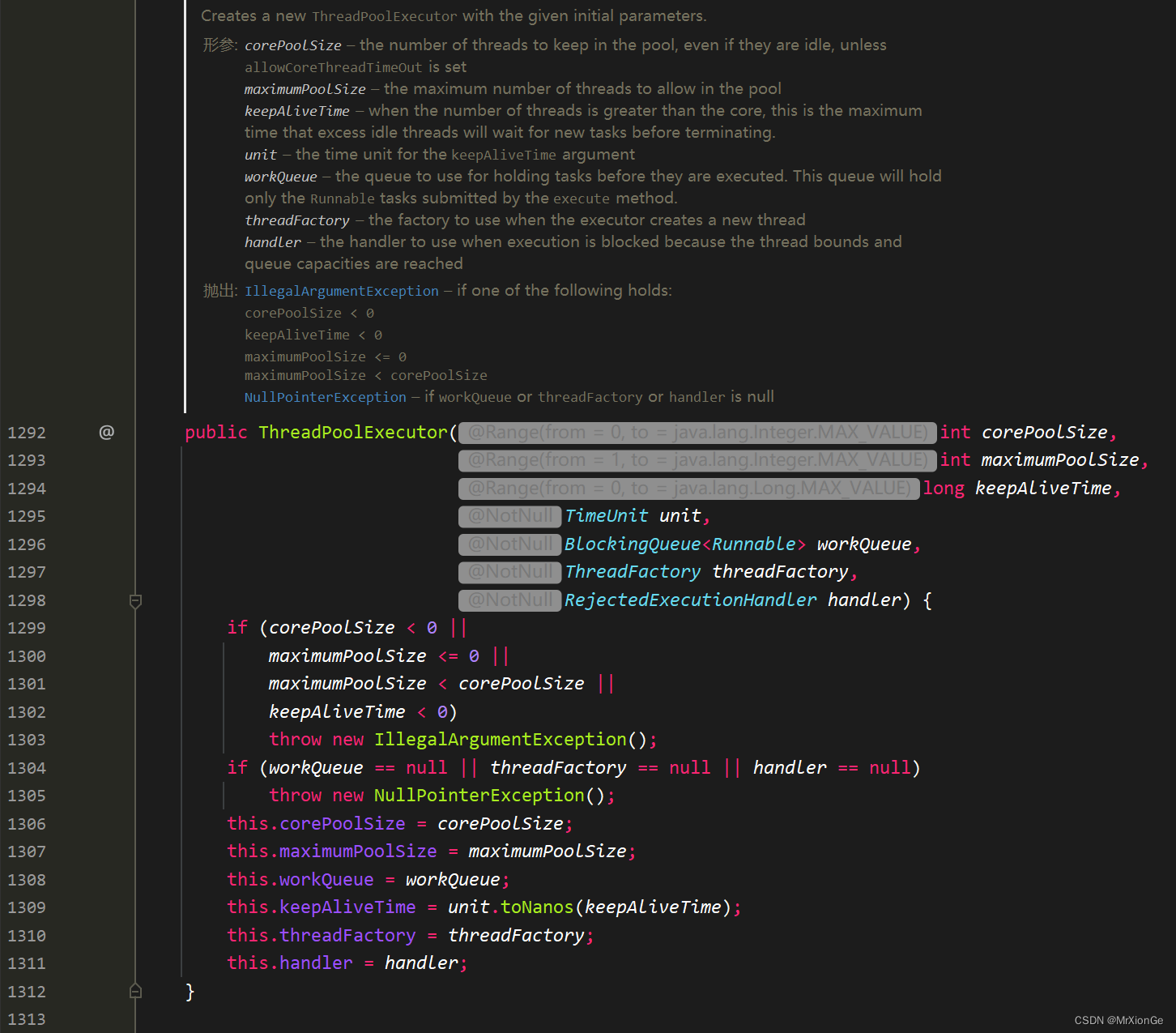The height and width of the screenshot is (1033, 1176).
Task: Click 'ThreadPoolExecutor' in the Javadoc summary
Action: 385,16
